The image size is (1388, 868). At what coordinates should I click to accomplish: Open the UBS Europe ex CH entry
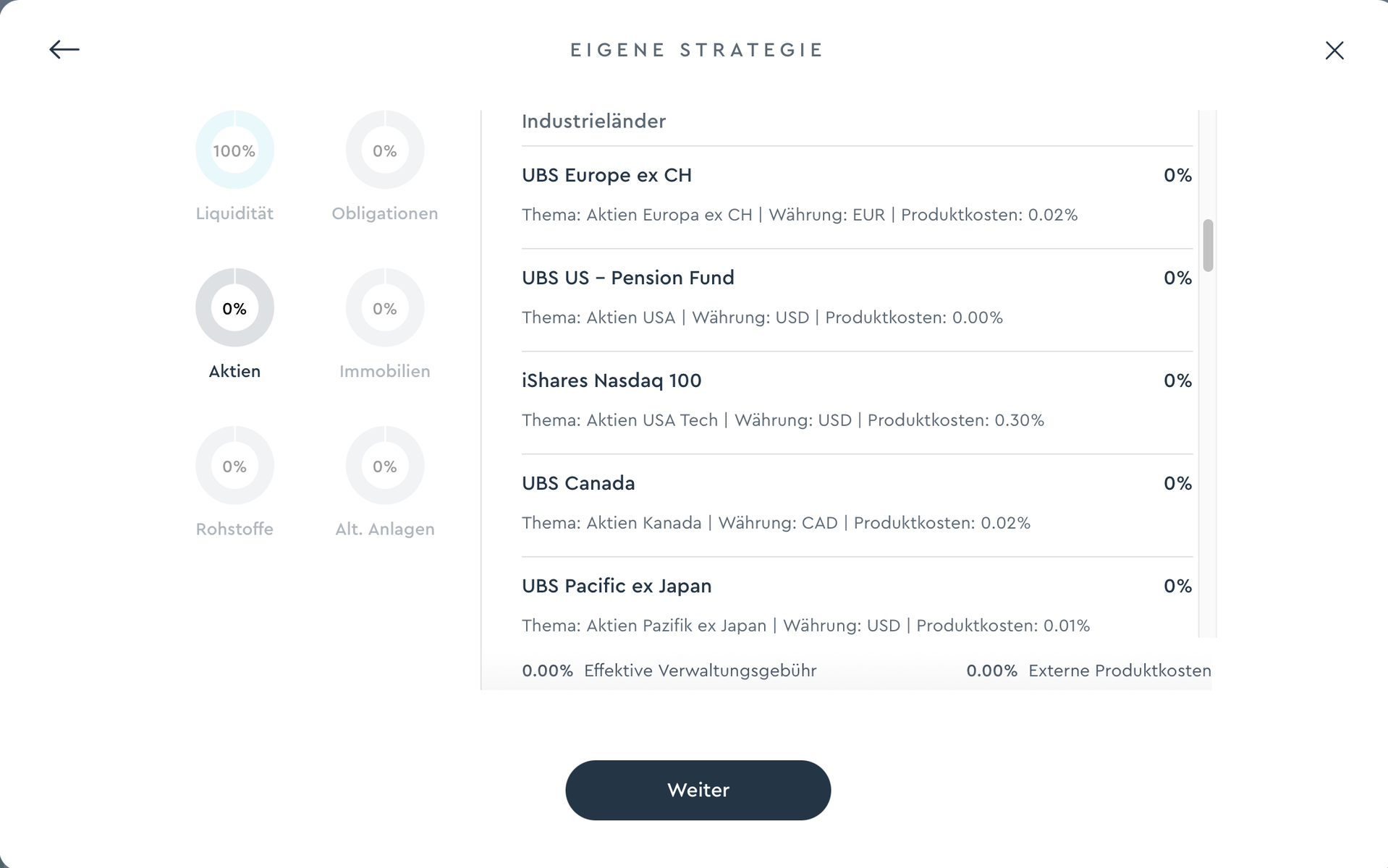[x=857, y=197]
